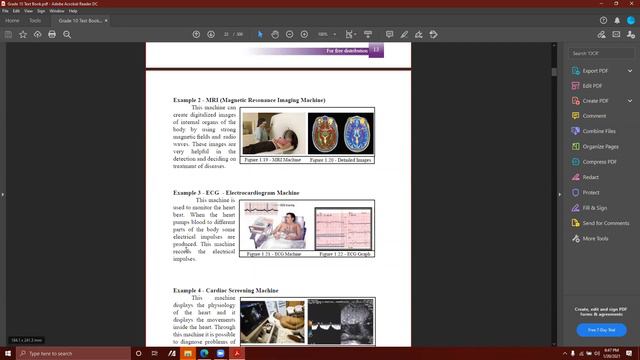Send file by email icon
The image size is (640, 360).
pyautogui.click(x=616, y=35)
